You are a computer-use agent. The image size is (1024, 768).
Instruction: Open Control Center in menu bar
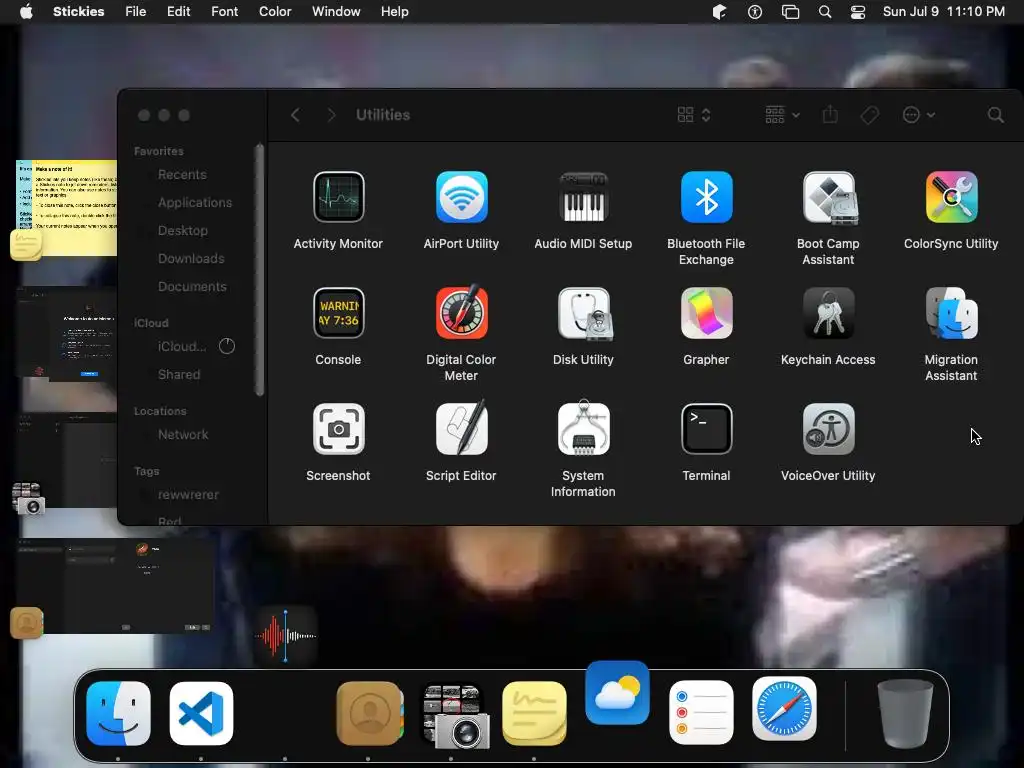pyautogui.click(x=857, y=12)
